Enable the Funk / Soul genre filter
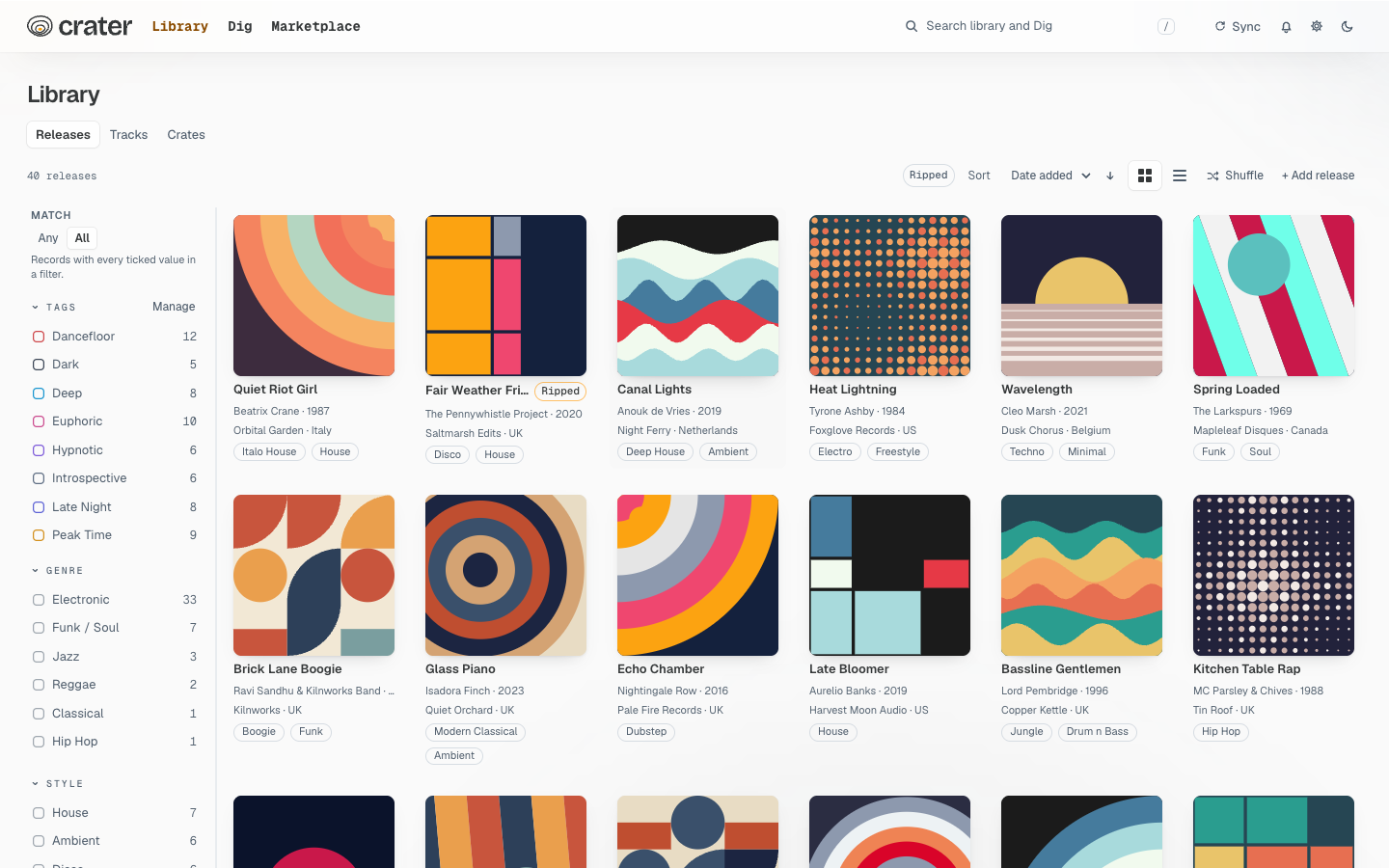The width and height of the screenshot is (1389, 868). click(39, 628)
